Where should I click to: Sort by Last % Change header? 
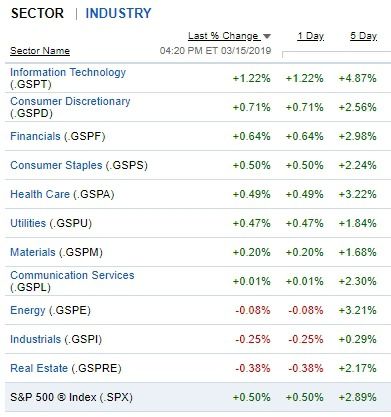click(x=223, y=36)
